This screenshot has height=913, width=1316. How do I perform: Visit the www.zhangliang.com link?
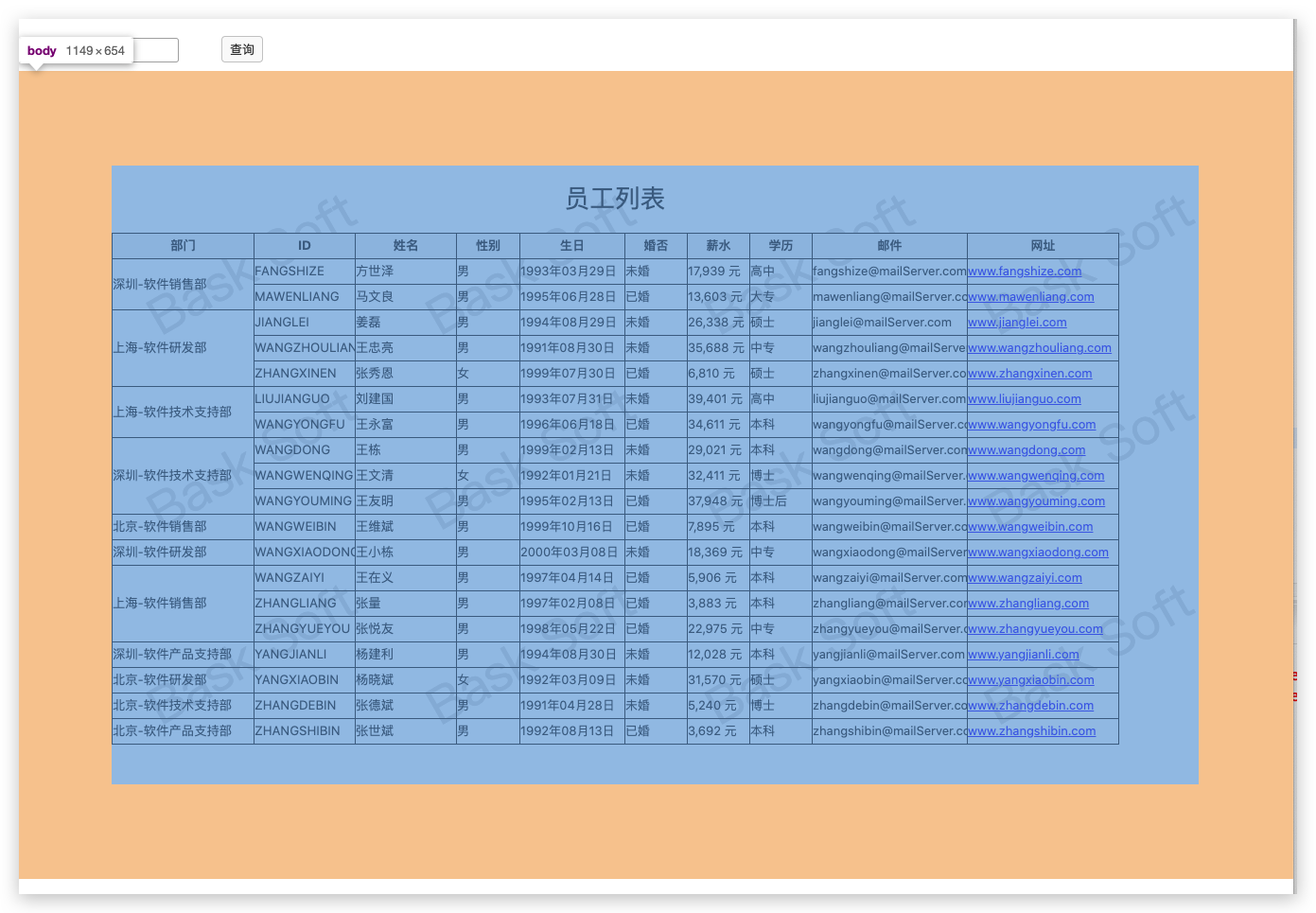click(x=1028, y=604)
